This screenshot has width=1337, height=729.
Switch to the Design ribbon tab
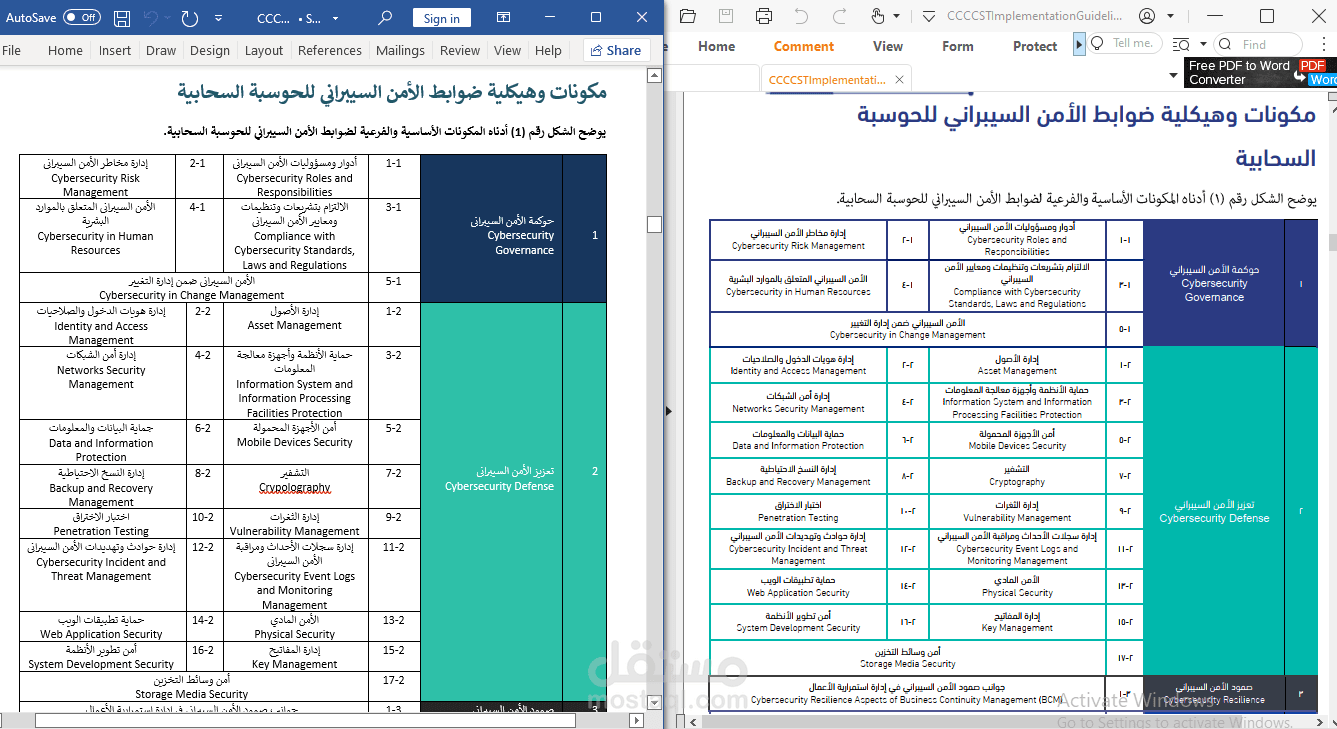pos(210,50)
